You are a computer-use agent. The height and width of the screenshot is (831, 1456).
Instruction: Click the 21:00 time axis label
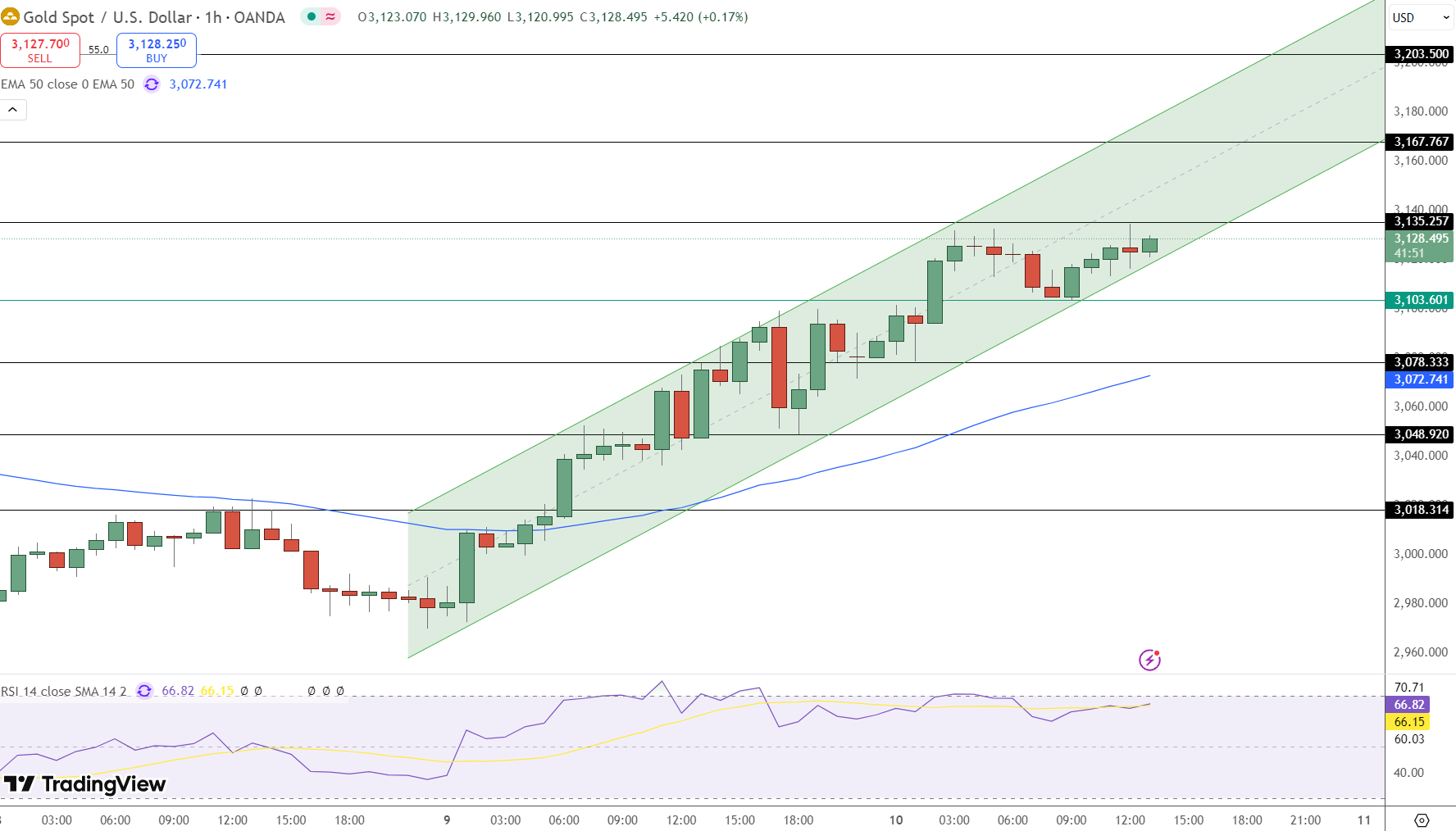(x=1305, y=820)
